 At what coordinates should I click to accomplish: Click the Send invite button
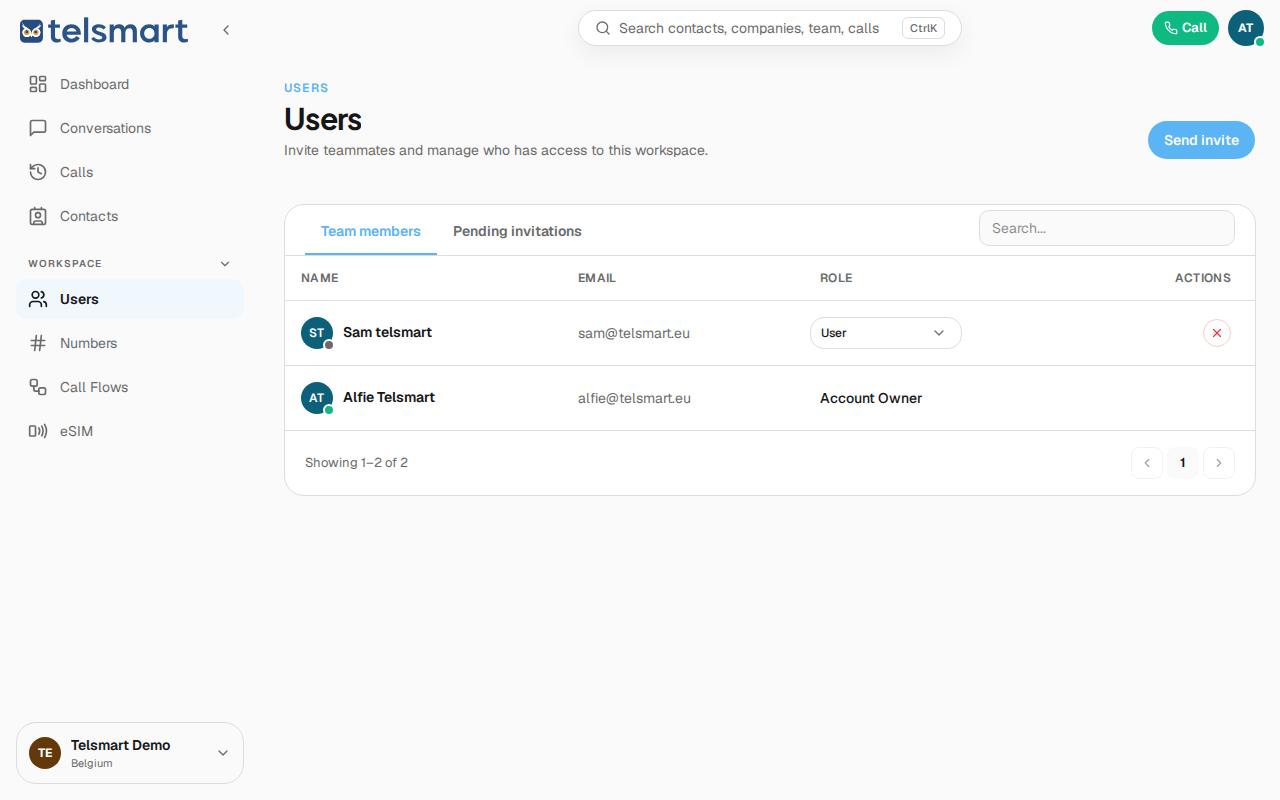pyautogui.click(x=1201, y=140)
